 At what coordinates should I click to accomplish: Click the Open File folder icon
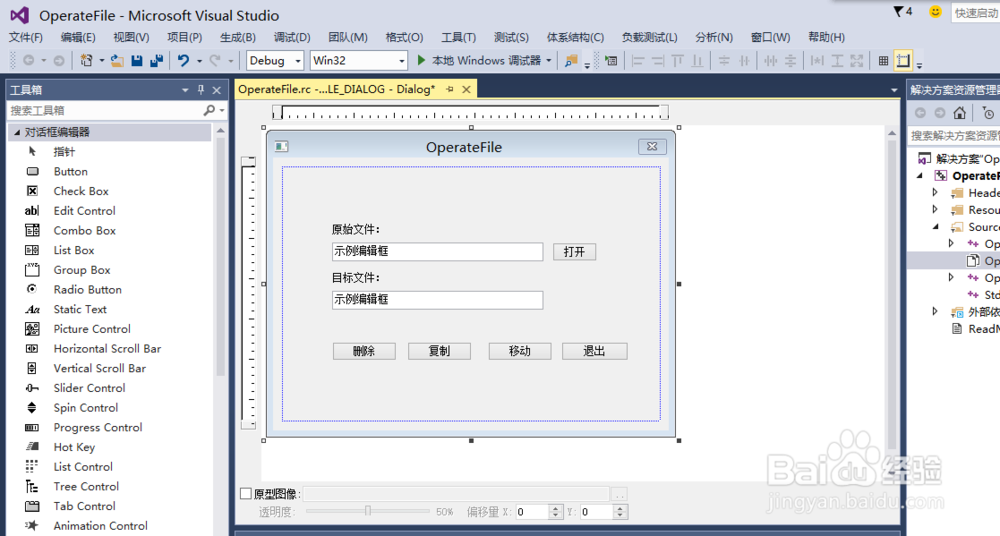pyautogui.click(x=117, y=61)
